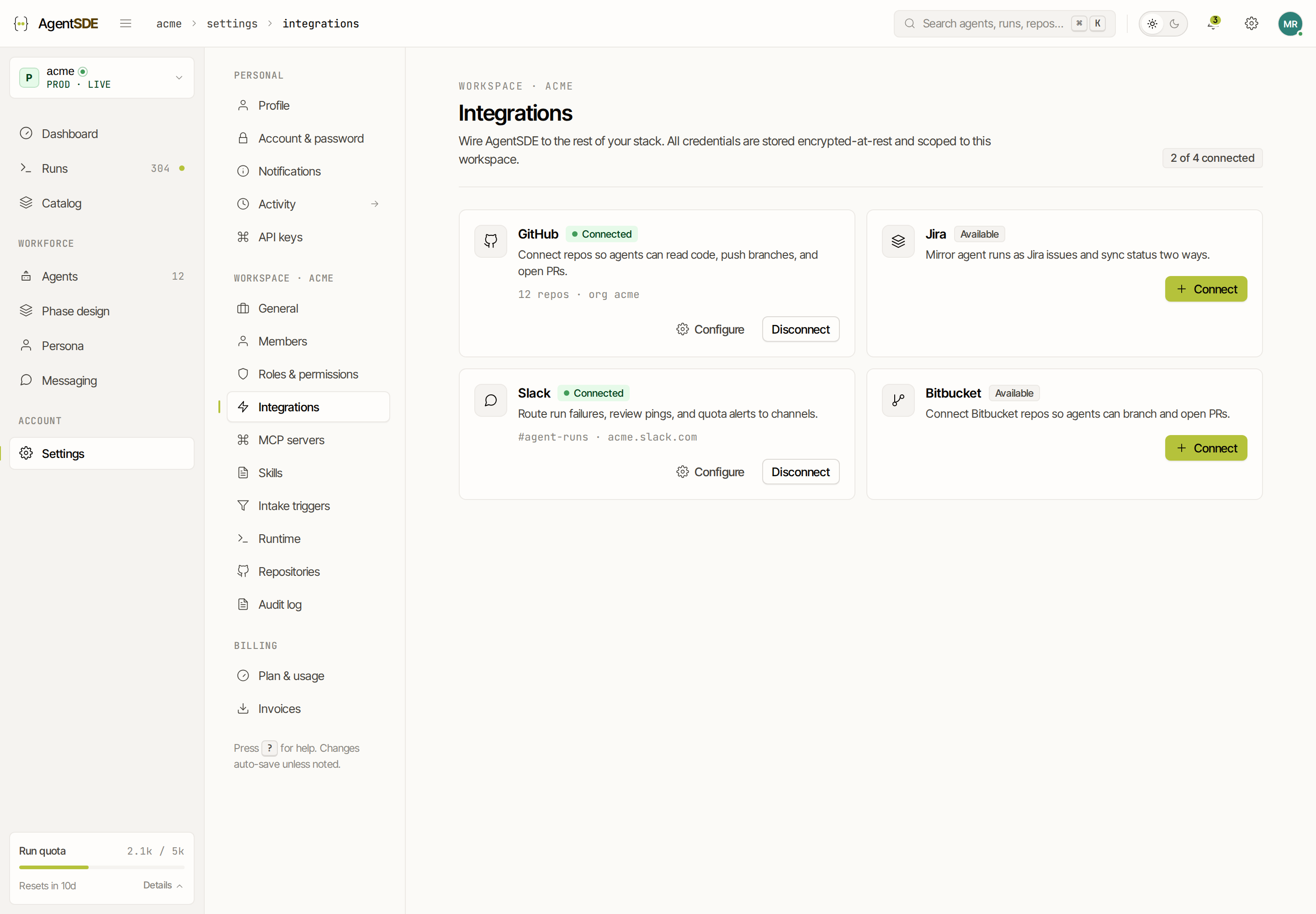1316x914 pixels.
Task: Click the Slack card chat icon
Action: [491, 400]
